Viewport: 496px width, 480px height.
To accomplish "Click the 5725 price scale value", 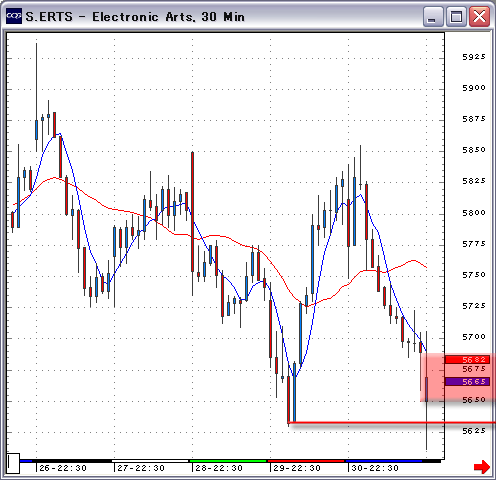I will click(x=474, y=306).
